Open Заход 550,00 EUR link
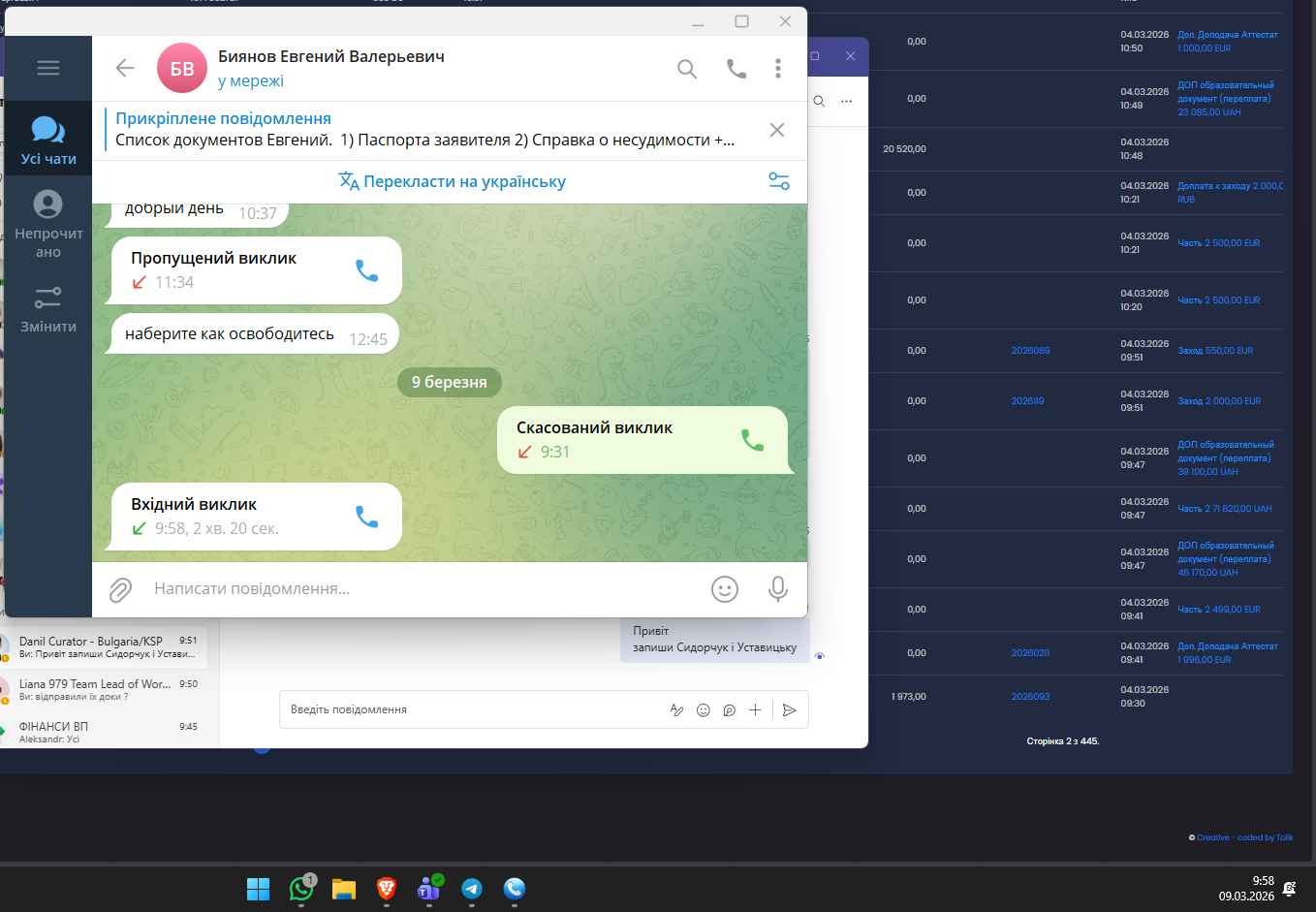The image size is (1316, 912). 1215,351
